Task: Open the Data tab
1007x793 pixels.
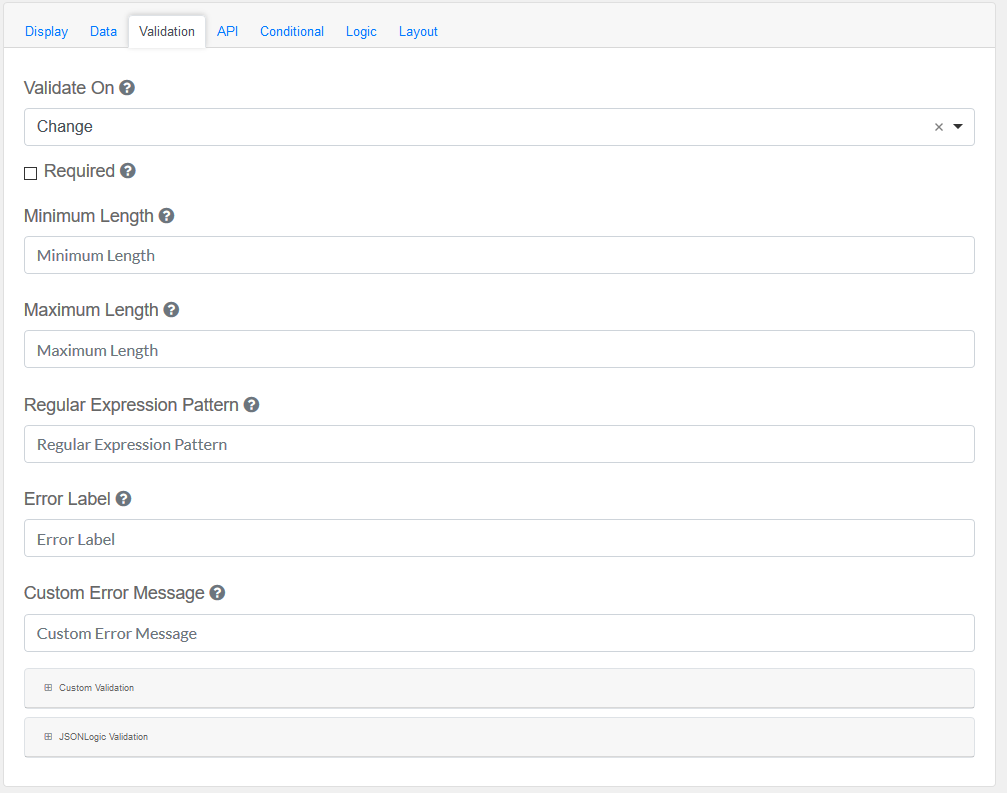Action: 103,31
